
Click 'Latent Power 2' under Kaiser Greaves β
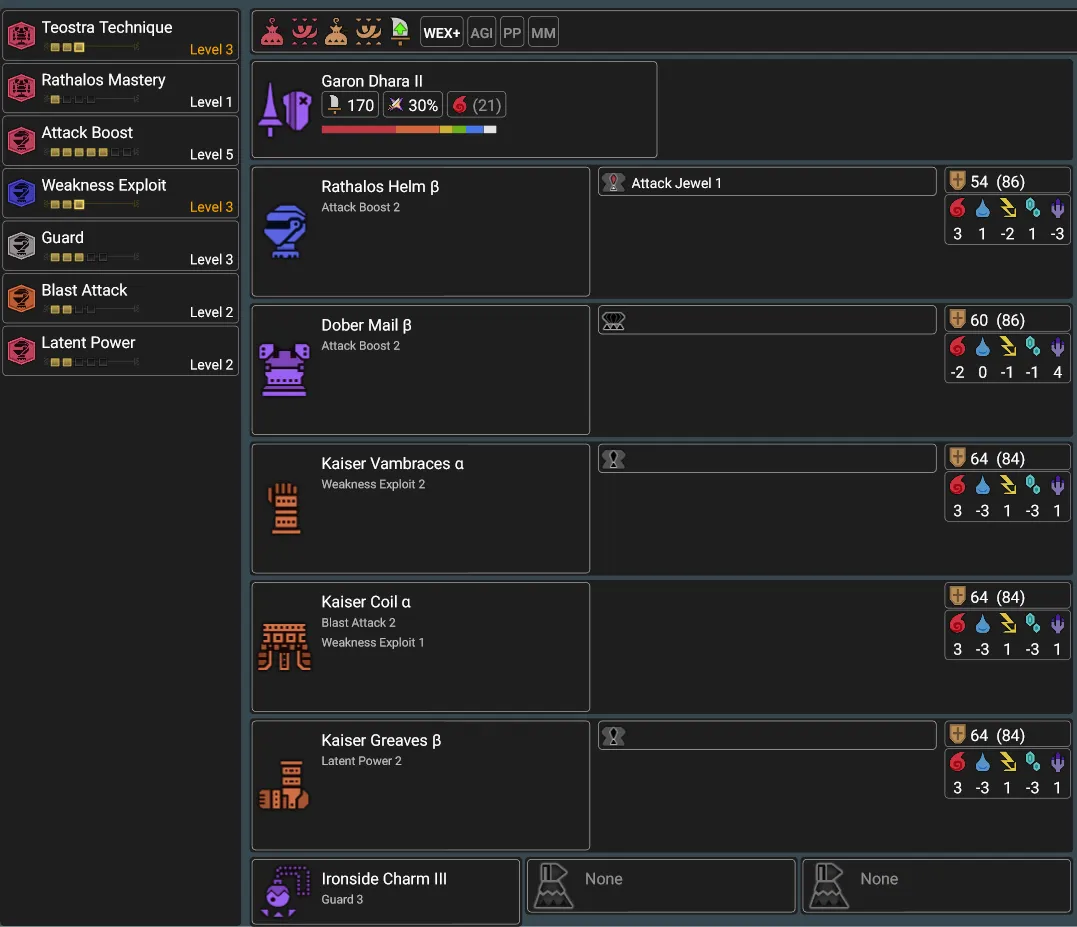pos(361,761)
